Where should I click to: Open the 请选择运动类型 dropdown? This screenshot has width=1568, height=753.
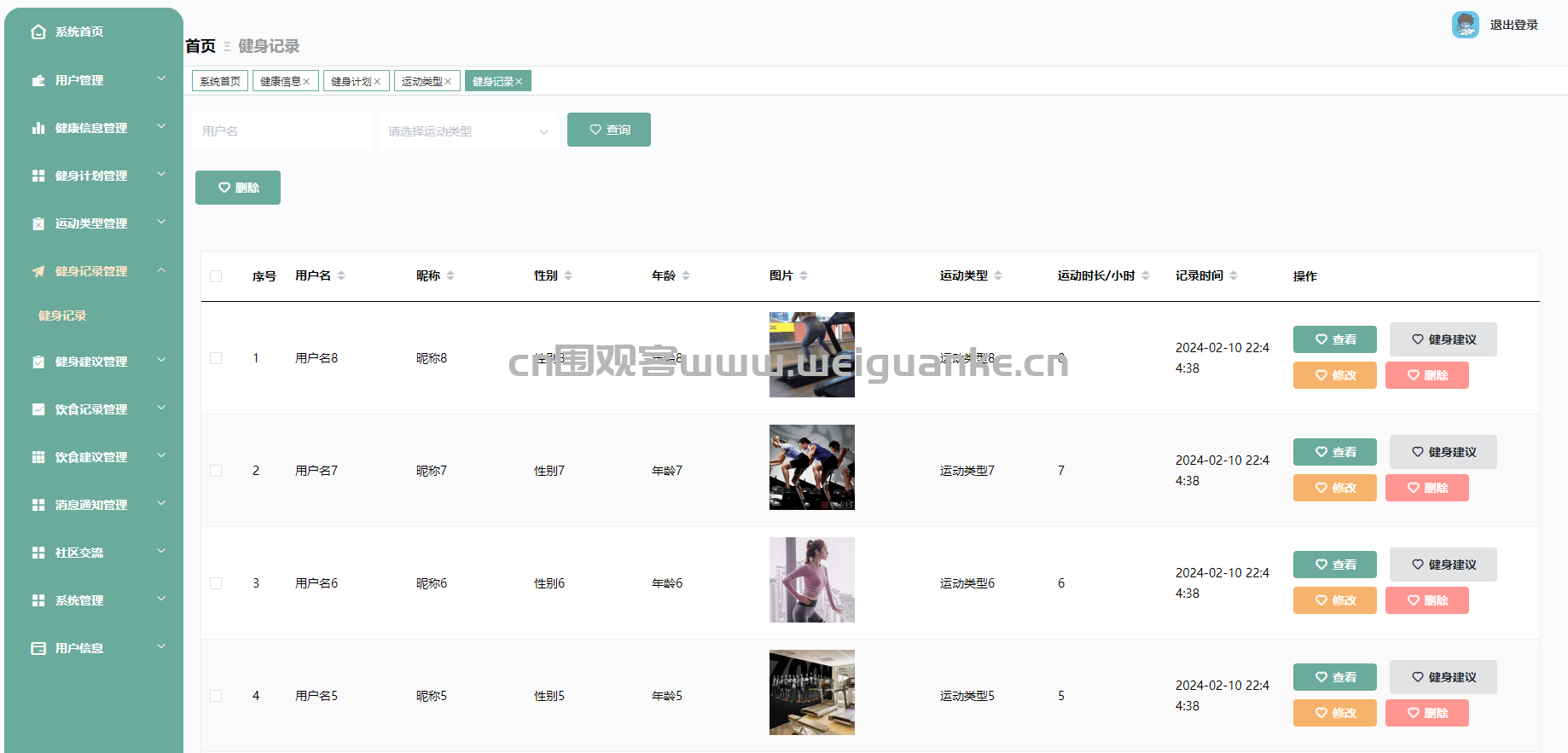coord(468,131)
